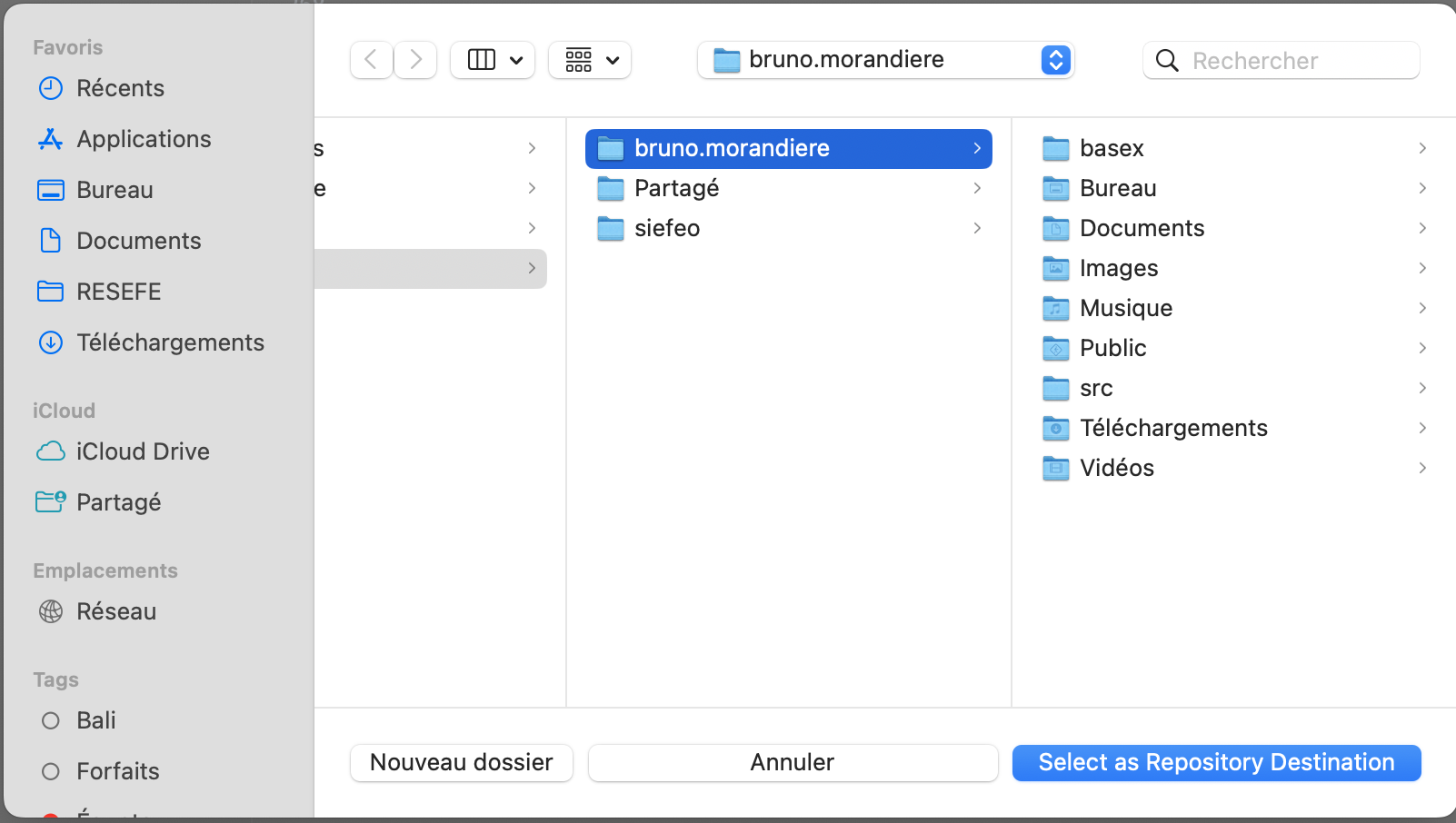Select the Bali tag

click(x=95, y=720)
